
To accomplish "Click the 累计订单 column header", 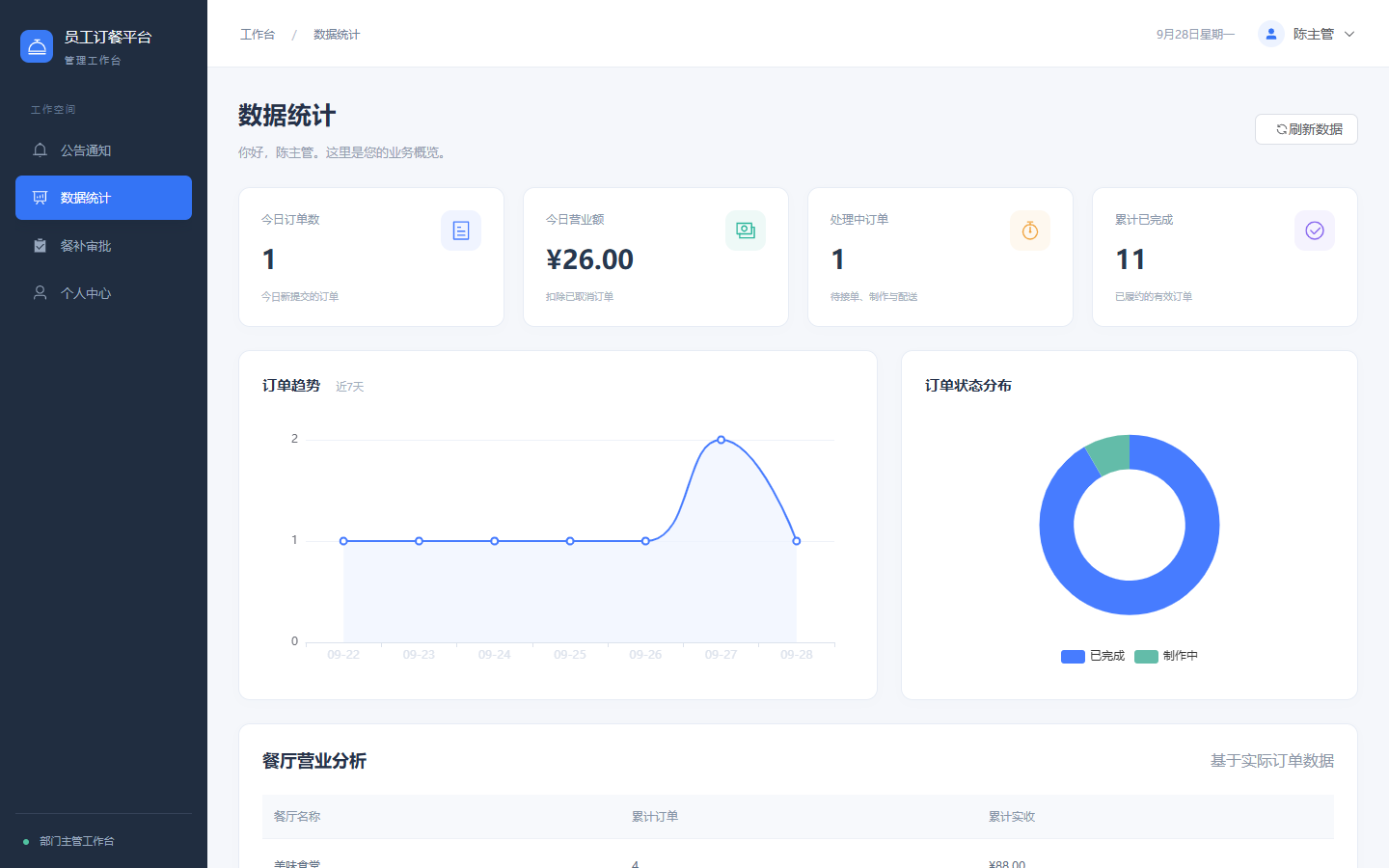I will [x=655, y=816].
